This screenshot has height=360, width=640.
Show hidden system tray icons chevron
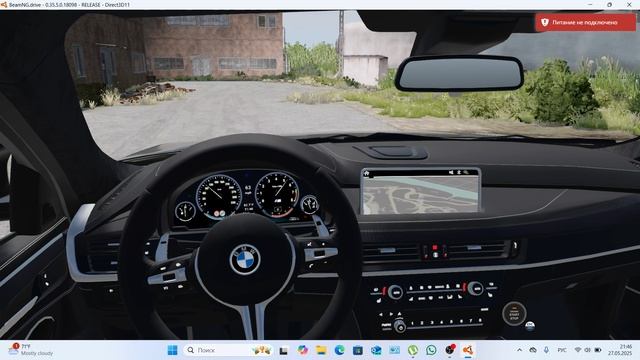point(519,350)
